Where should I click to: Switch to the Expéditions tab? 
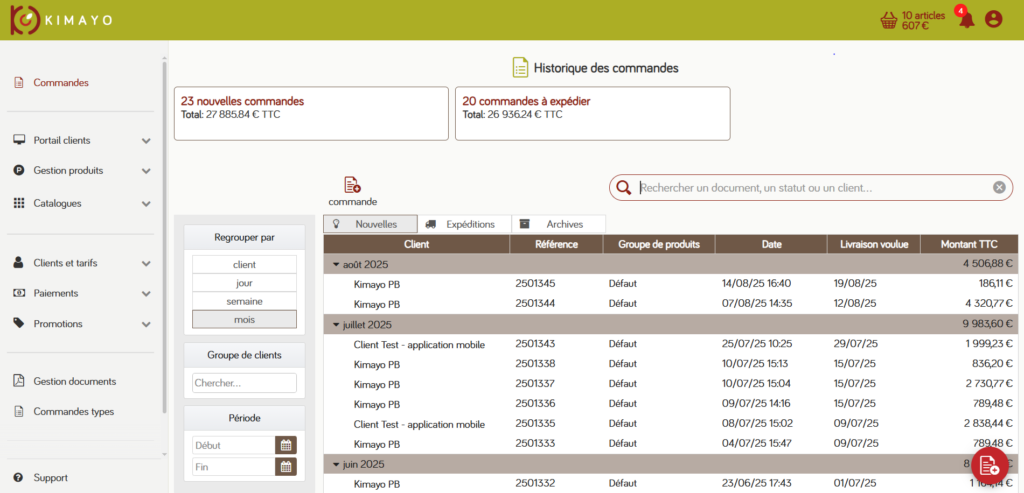(464, 224)
